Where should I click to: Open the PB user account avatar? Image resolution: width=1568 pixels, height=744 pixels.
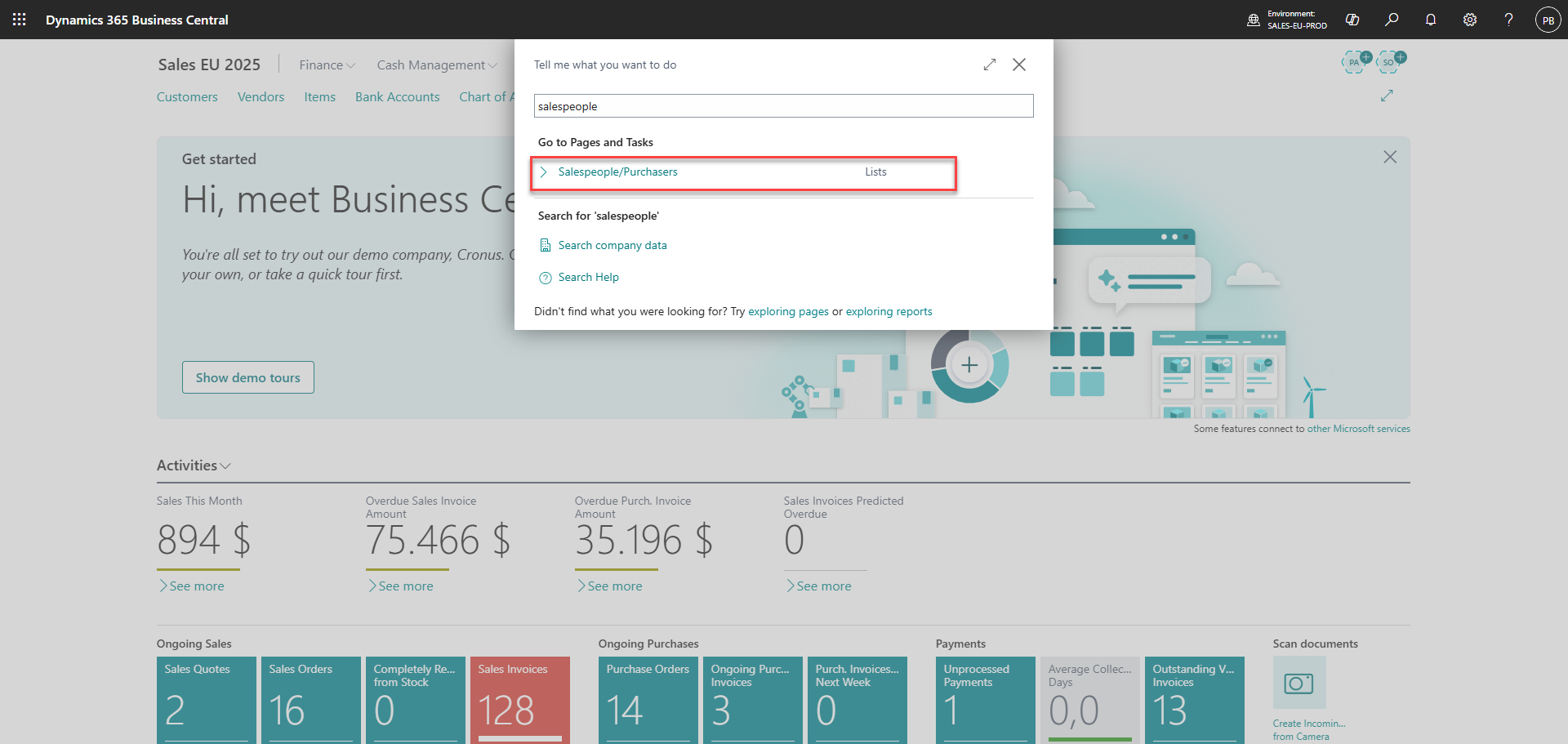pos(1548,20)
